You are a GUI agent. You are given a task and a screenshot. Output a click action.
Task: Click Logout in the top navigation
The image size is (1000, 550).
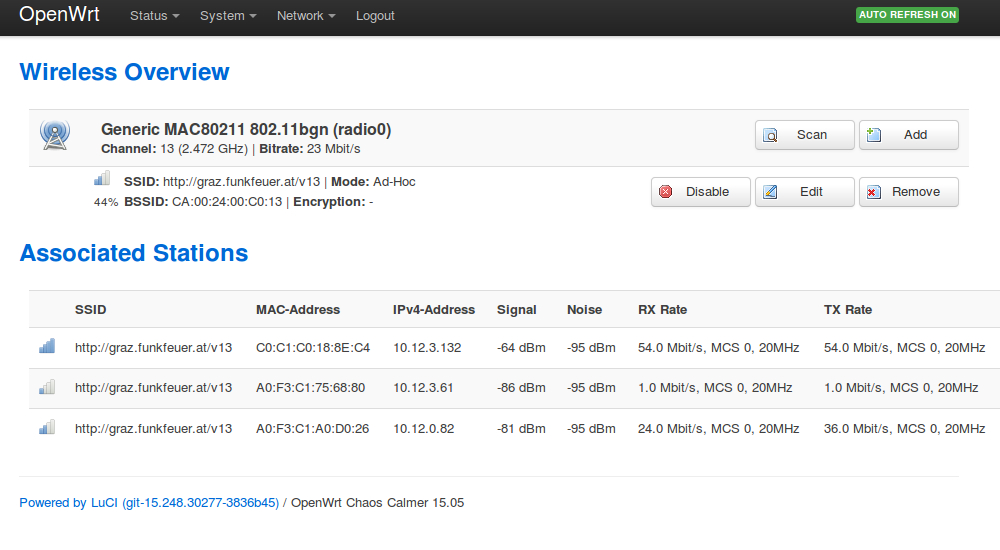(375, 16)
